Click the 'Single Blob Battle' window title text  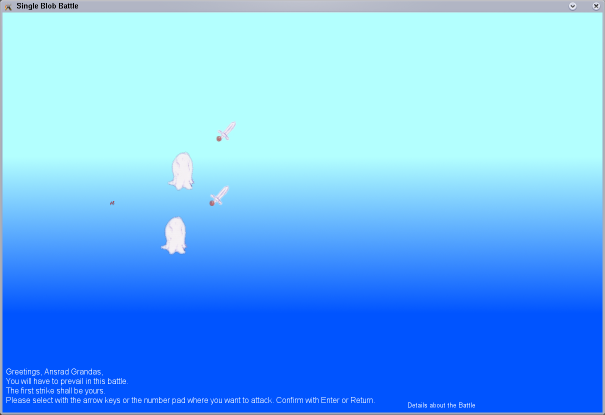click(48, 6)
